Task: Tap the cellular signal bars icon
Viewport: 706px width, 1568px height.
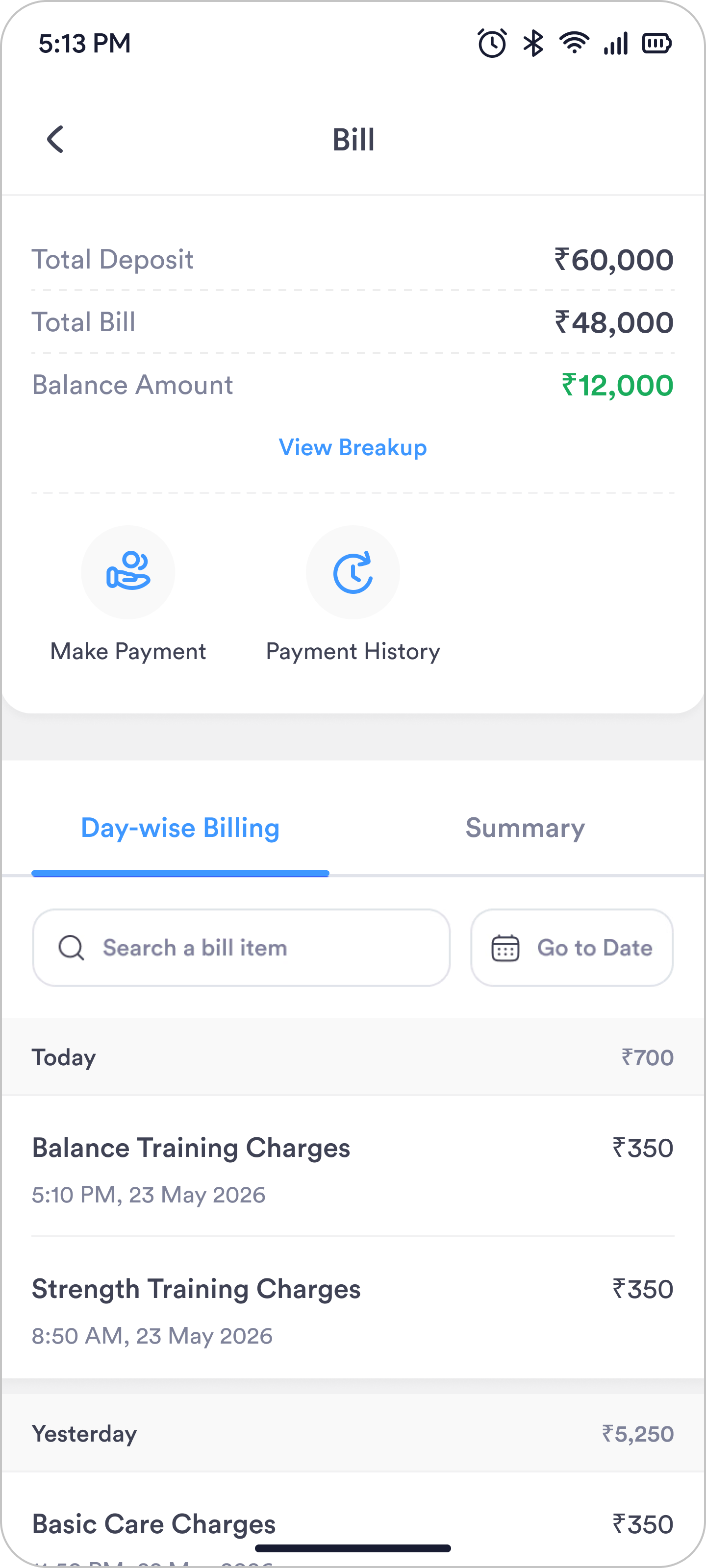Action: (616, 44)
